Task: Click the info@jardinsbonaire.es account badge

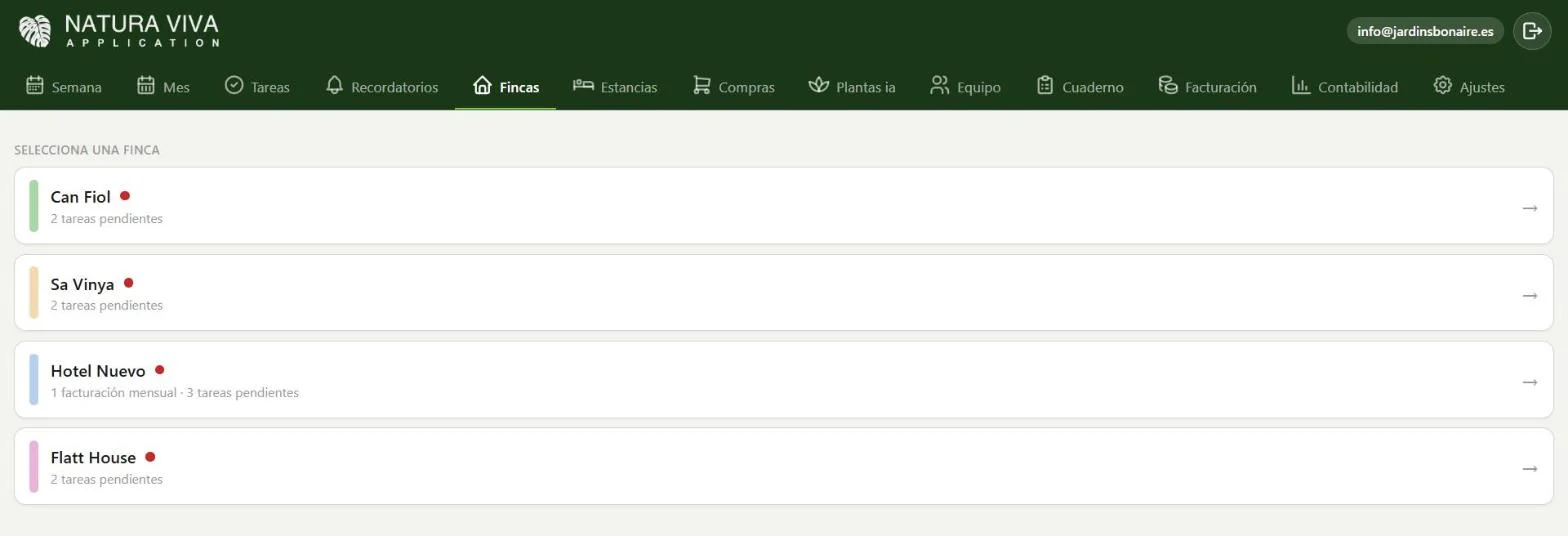Action: click(x=1425, y=31)
